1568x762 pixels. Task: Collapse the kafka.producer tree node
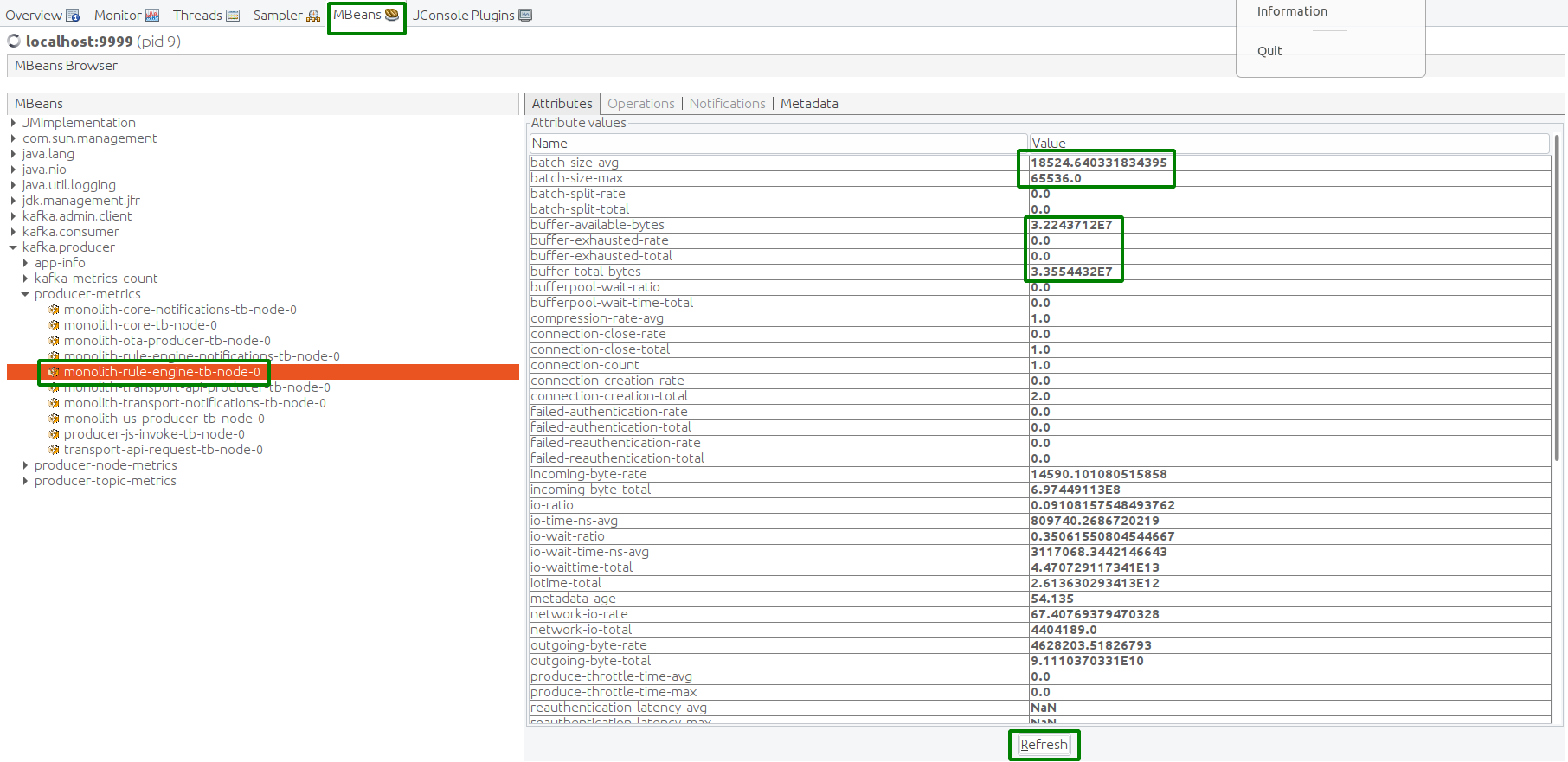point(13,247)
